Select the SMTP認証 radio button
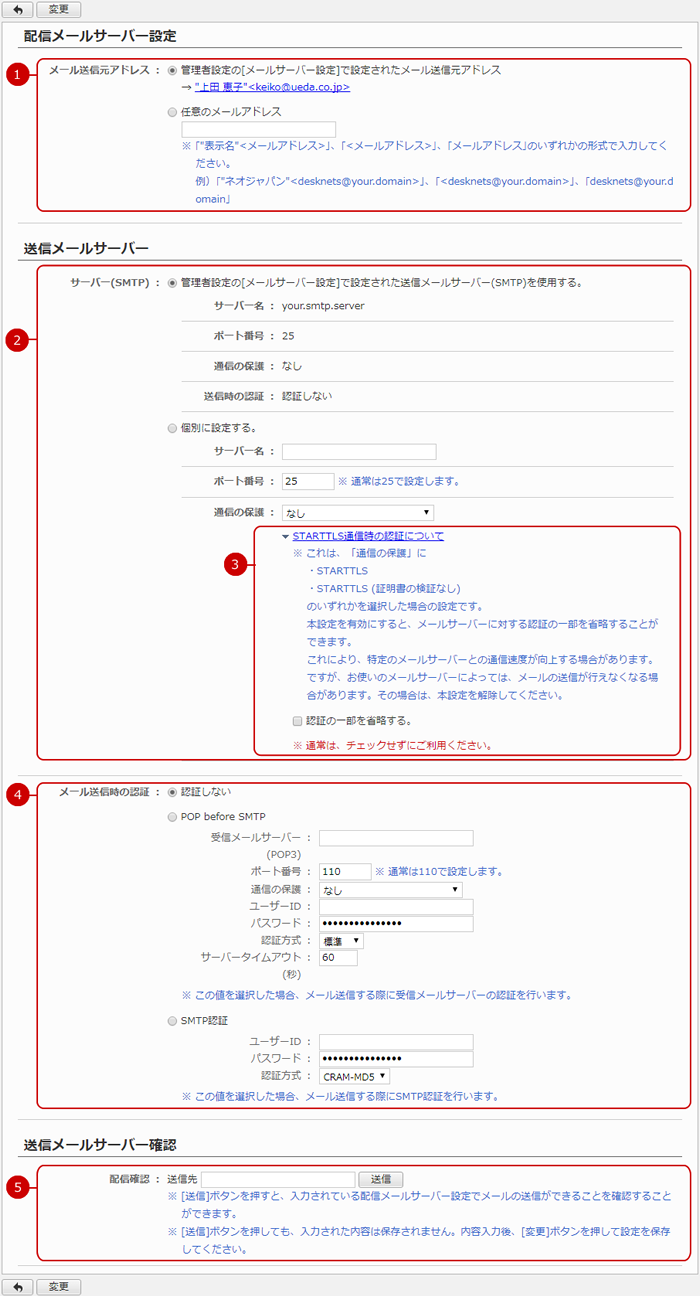The height and width of the screenshot is (1296, 700). coord(173,1021)
